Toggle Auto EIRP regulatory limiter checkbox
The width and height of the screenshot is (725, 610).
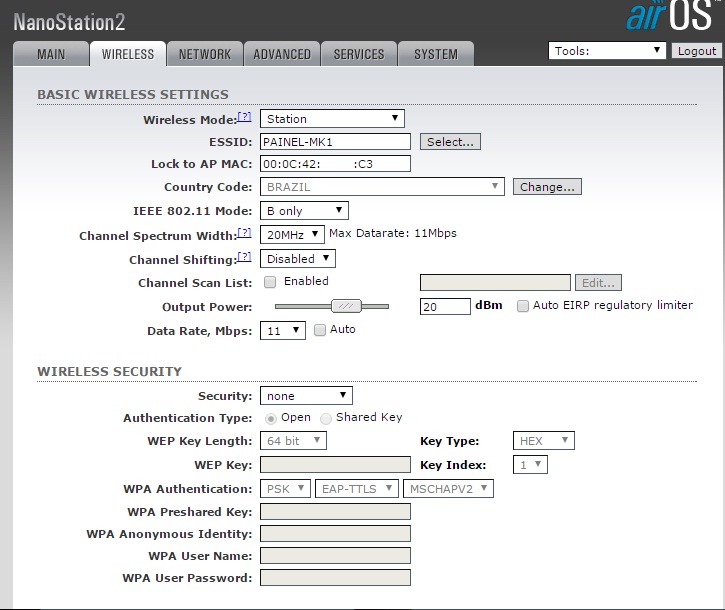click(x=522, y=306)
